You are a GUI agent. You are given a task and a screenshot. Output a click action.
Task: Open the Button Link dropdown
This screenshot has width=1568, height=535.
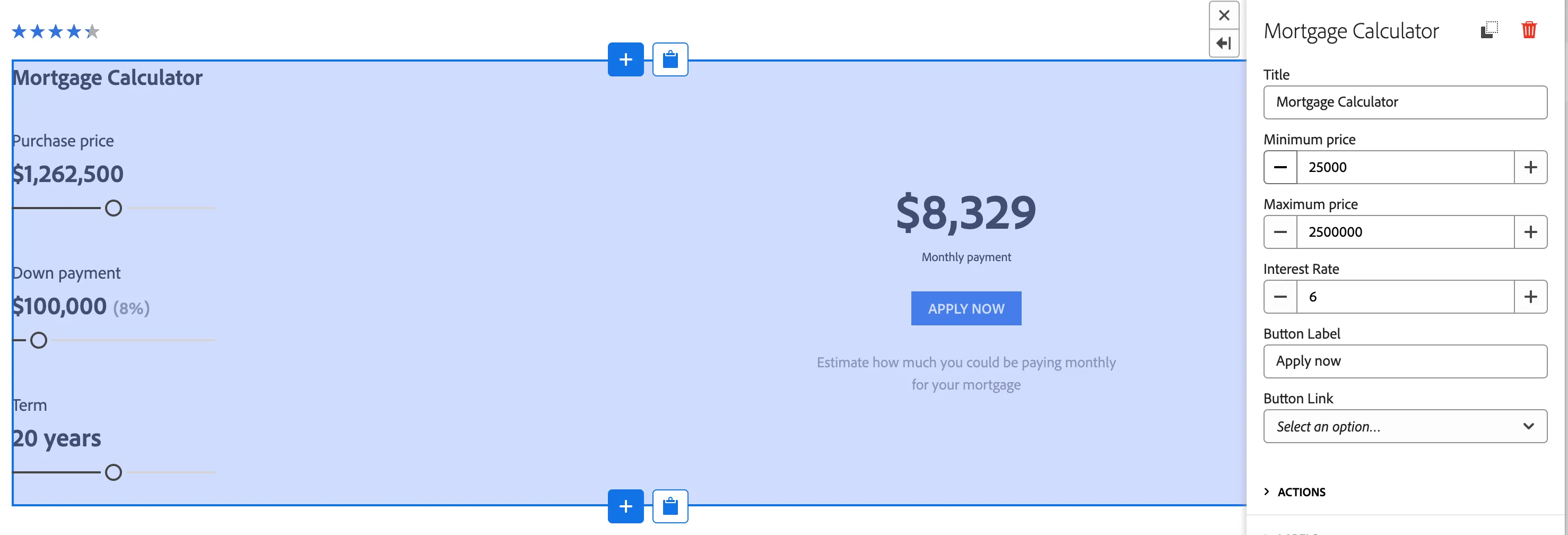click(1405, 426)
